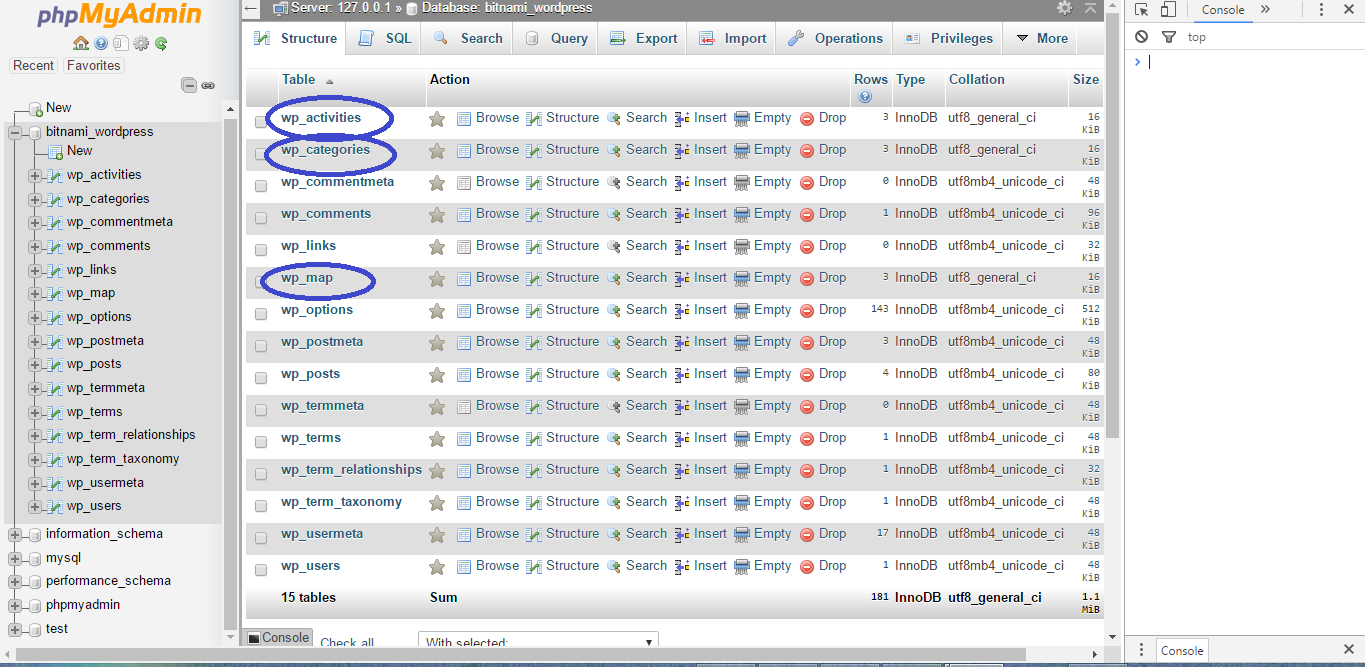
Task: Click Drop icon for wp_users row
Action: pyautogui.click(x=807, y=567)
